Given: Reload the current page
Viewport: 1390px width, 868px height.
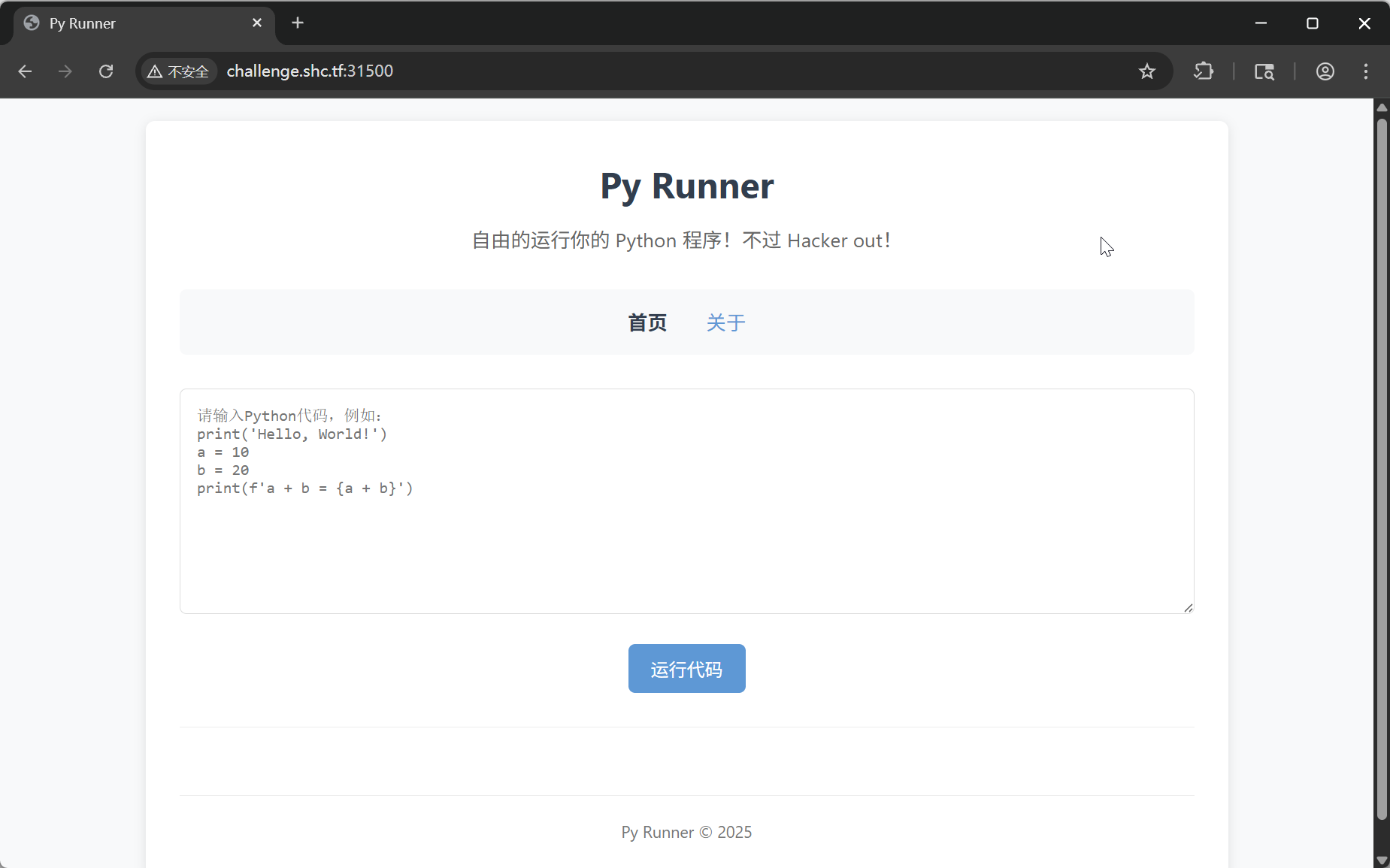Looking at the screenshot, I should coord(106,71).
